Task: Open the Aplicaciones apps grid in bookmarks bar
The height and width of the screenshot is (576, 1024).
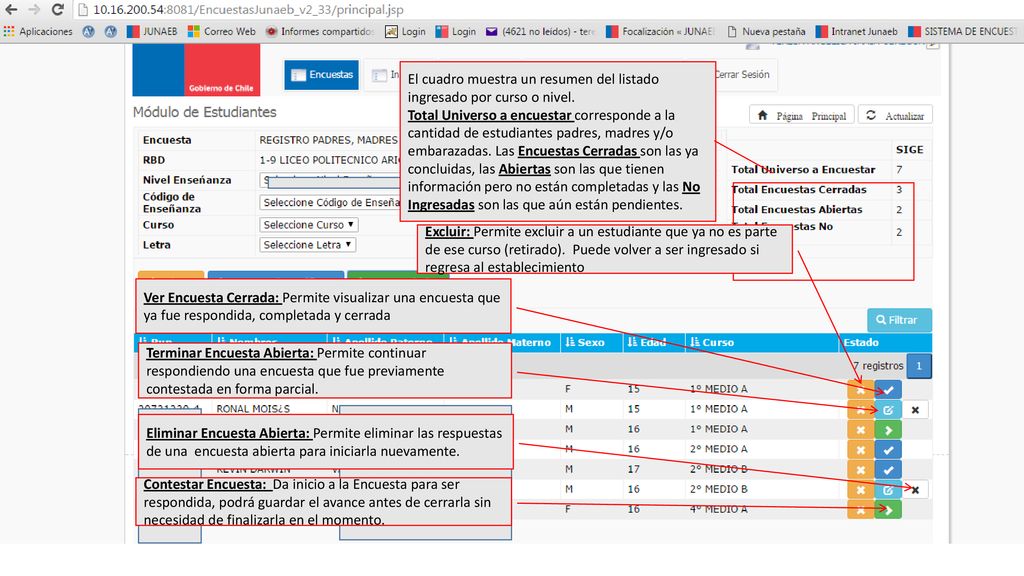Action: point(38,31)
